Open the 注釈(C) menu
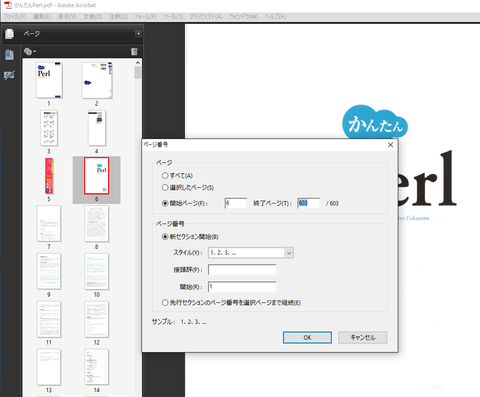The width and height of the screenshot is (480, 397). click(x=118, y=16)
